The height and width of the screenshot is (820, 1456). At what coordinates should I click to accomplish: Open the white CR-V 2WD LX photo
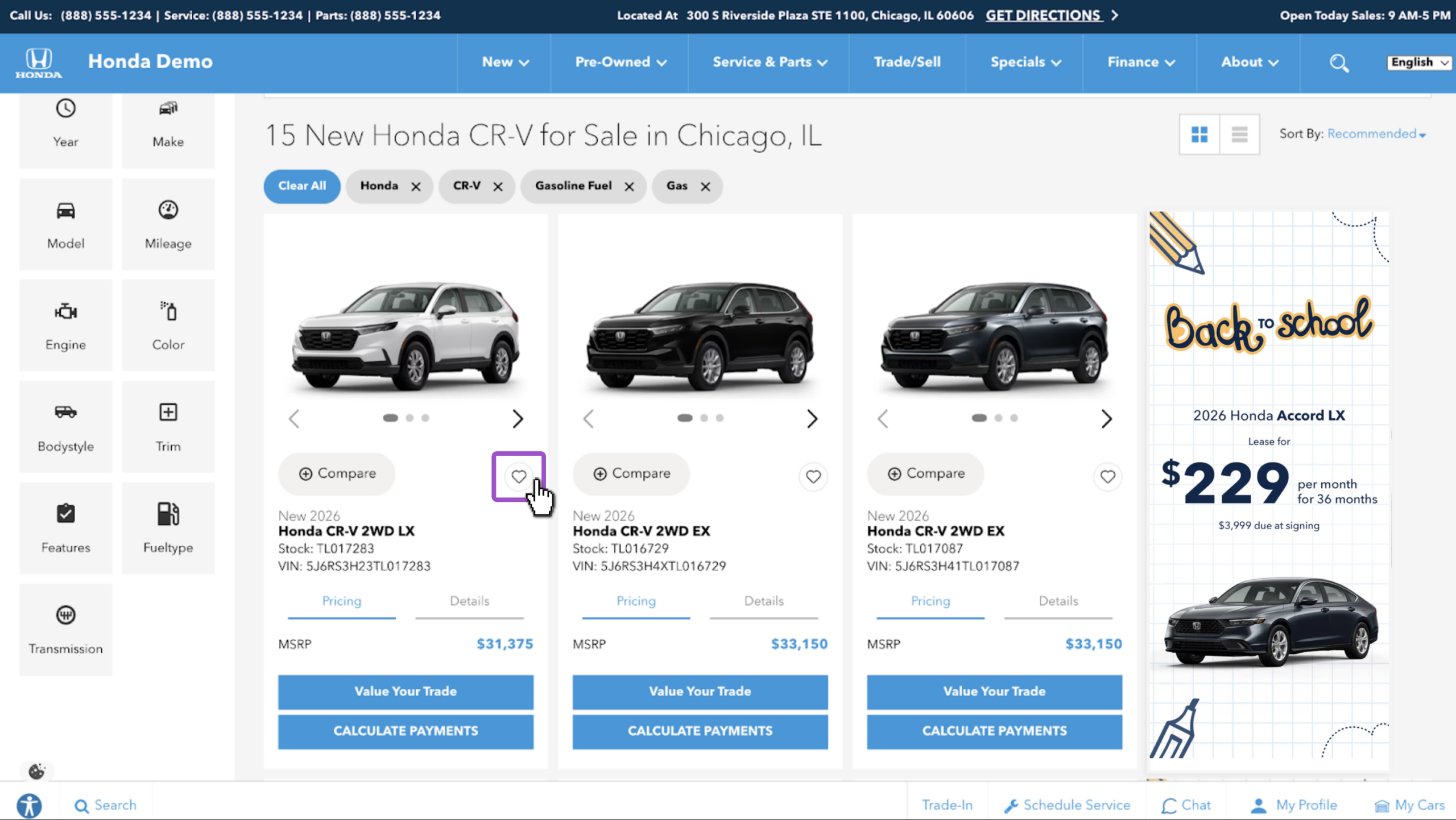pyautogui.click(x=406, y=336)
